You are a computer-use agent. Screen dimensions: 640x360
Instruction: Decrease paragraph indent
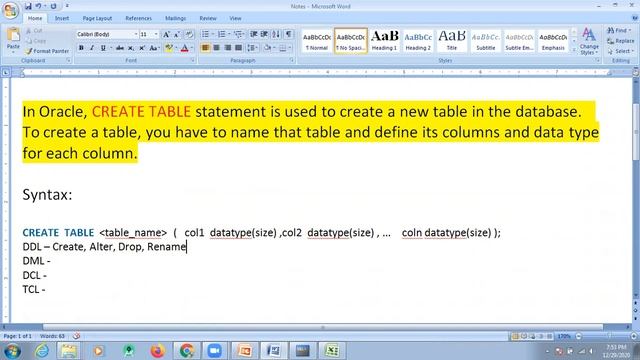click(253, 34)
